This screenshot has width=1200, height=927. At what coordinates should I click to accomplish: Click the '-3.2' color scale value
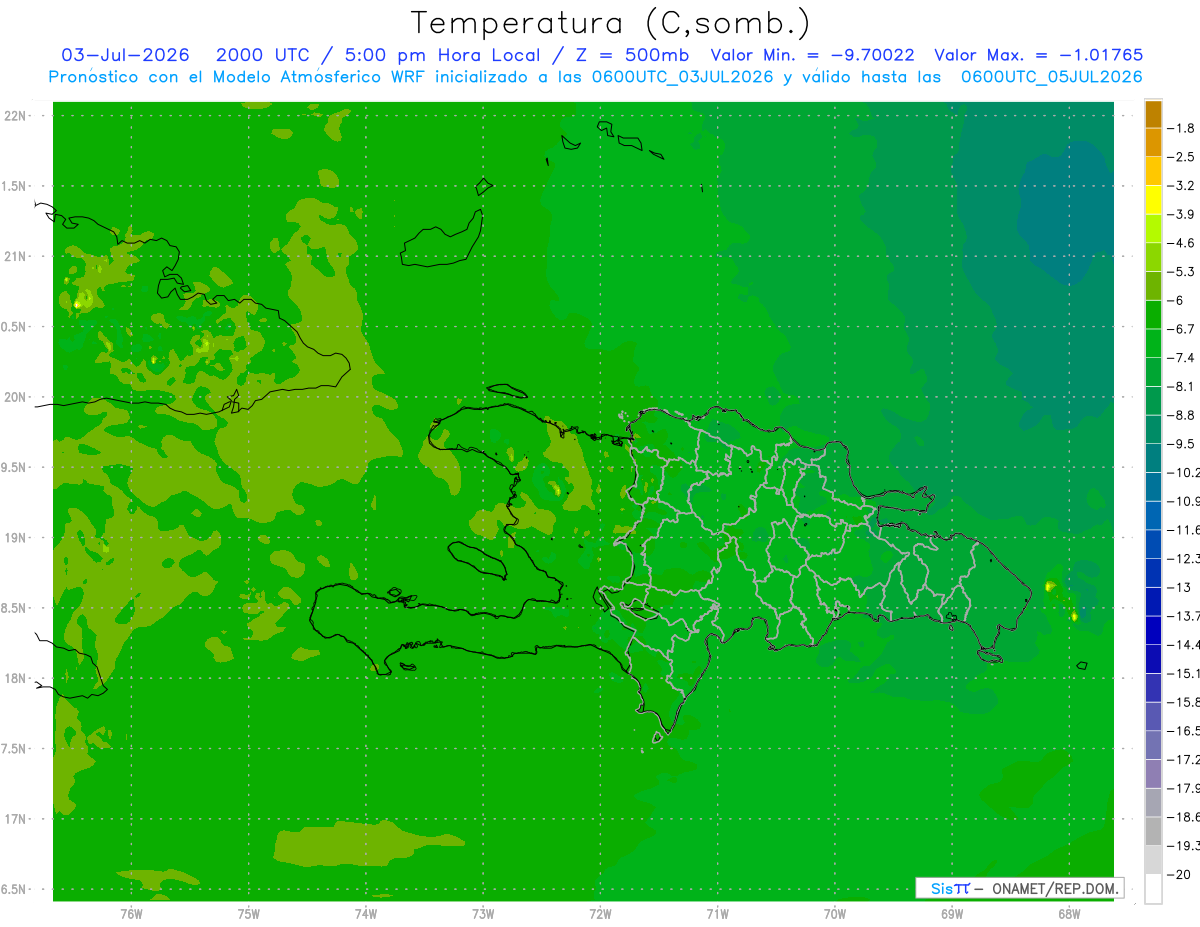click(1181, 185)
